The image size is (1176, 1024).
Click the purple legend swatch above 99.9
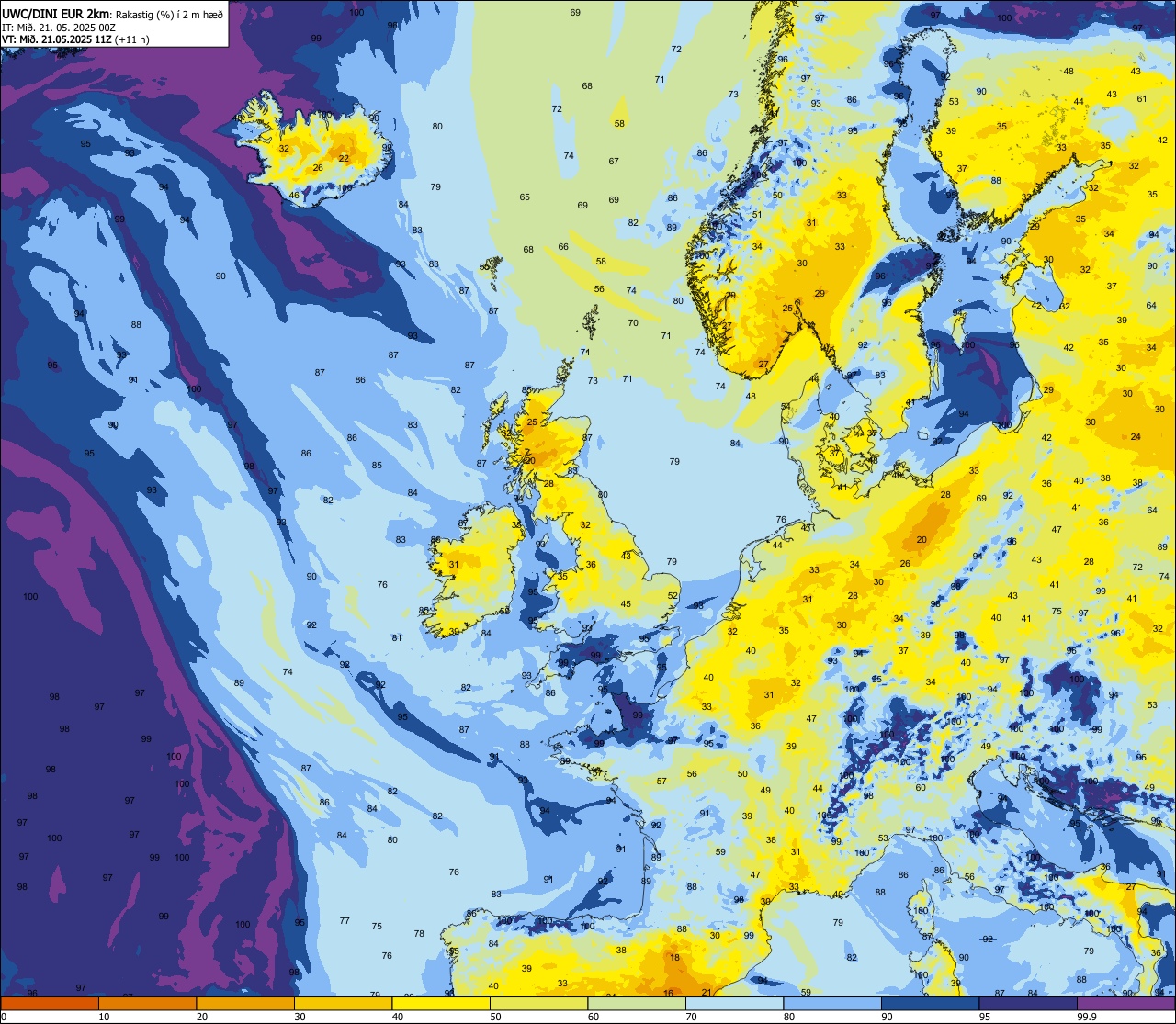click(1125, 1003)
